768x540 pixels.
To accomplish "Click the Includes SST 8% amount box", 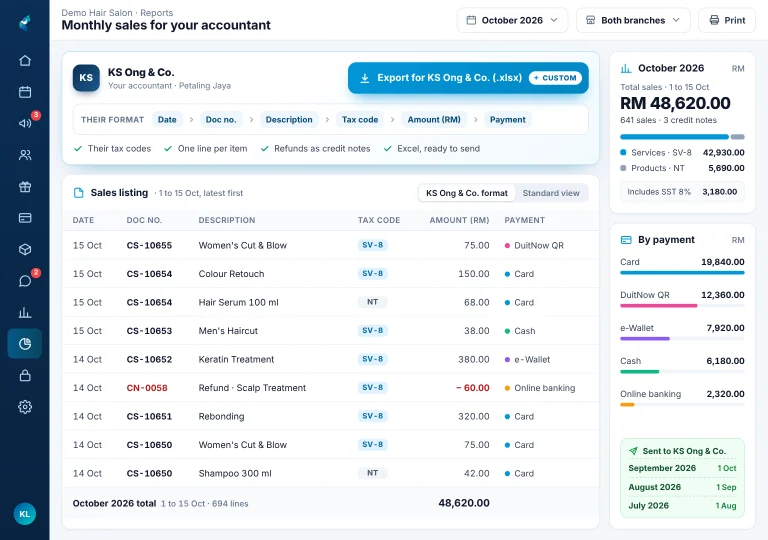I will tap(682, 192).
